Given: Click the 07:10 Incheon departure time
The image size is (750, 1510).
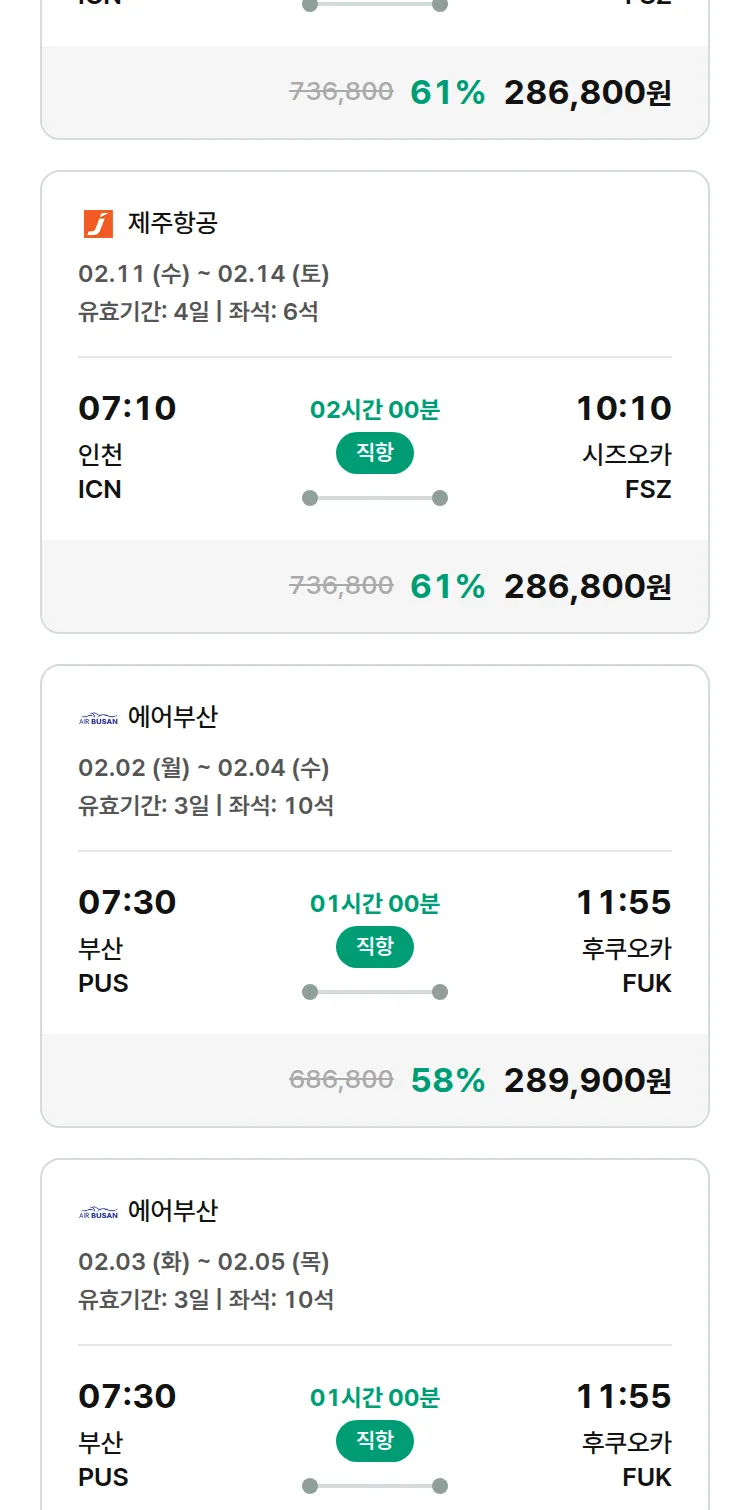Looking at the screenshot, I should point(127,408).
